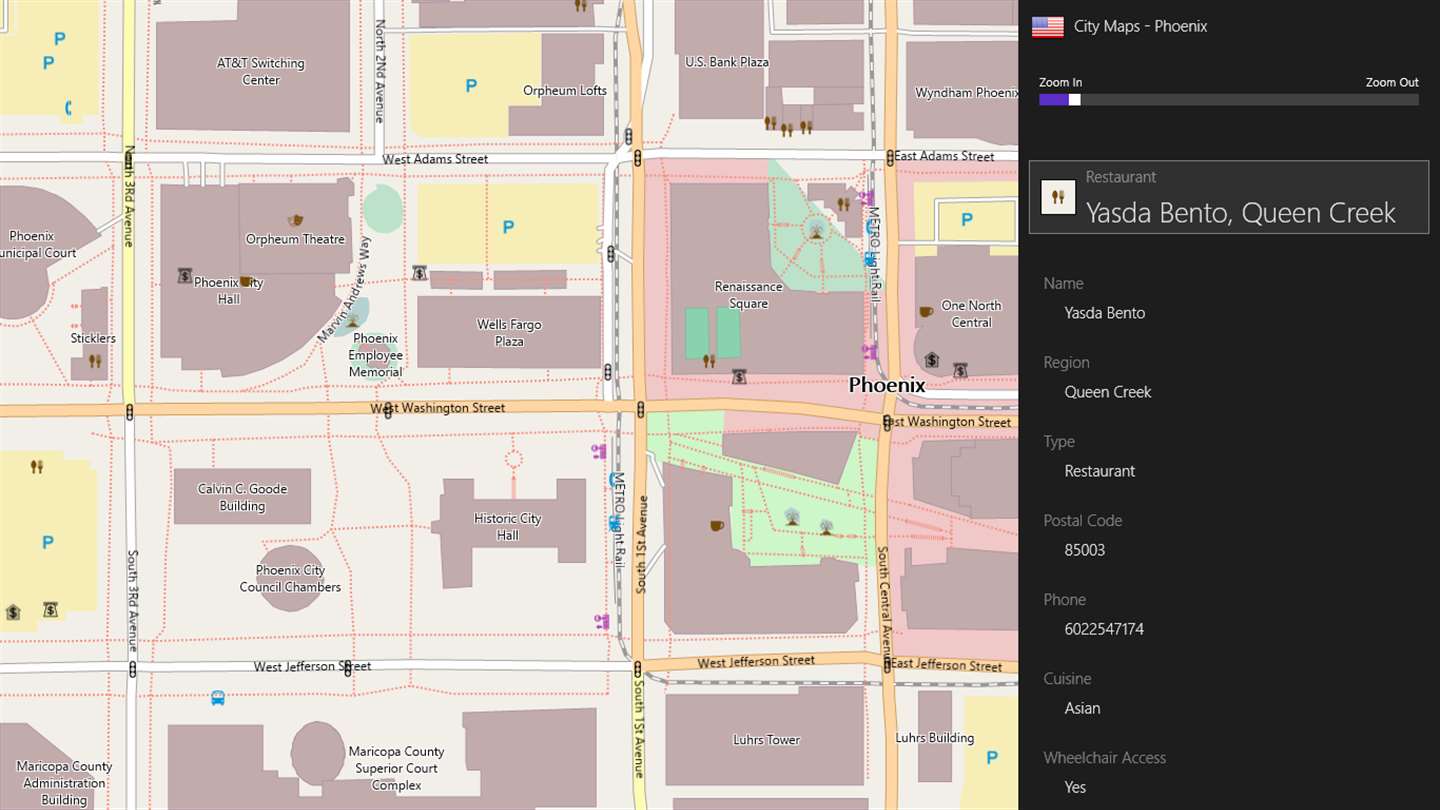Click the memorial icon above Phoenix Employee Memorial
This screenshot has height=810, width=1440.
coord(352,320)
